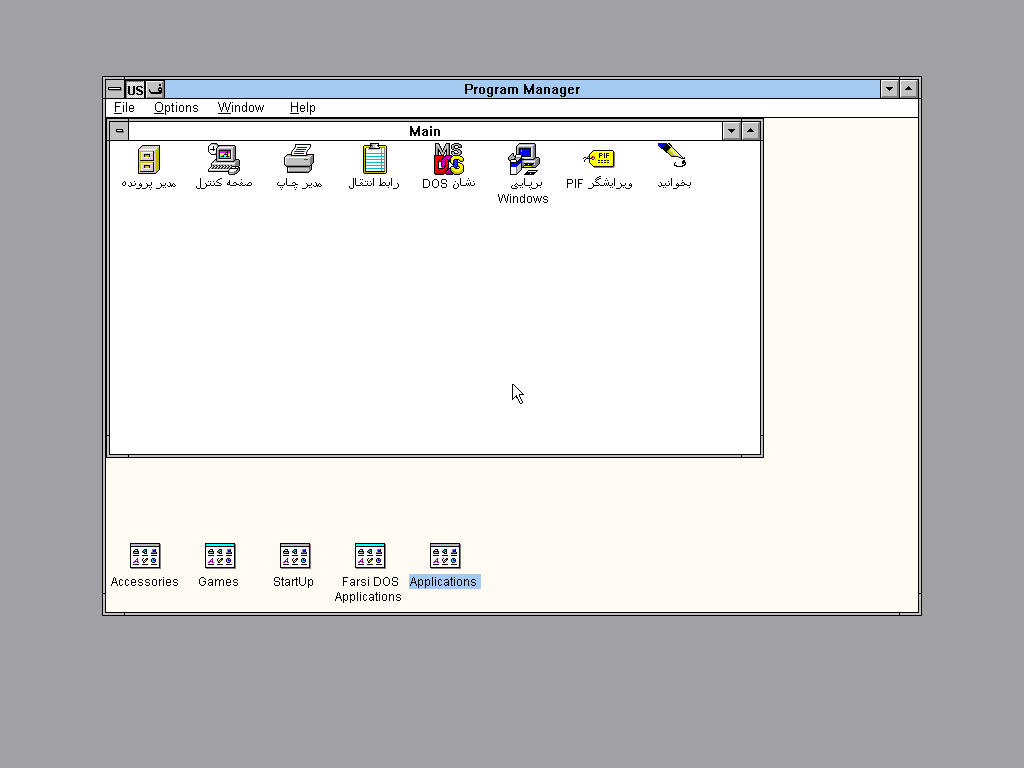Minimize the Program Manager window
Image resolution: width=1024 pixels, height=768 pixels.
[x=889, y=89]
